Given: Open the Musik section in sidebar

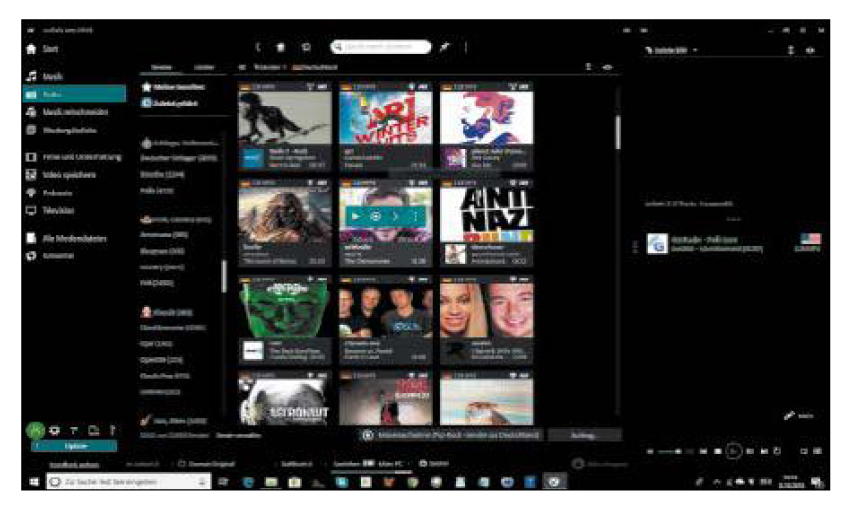Looking at the screenshot, I should [x=45, y=76].
